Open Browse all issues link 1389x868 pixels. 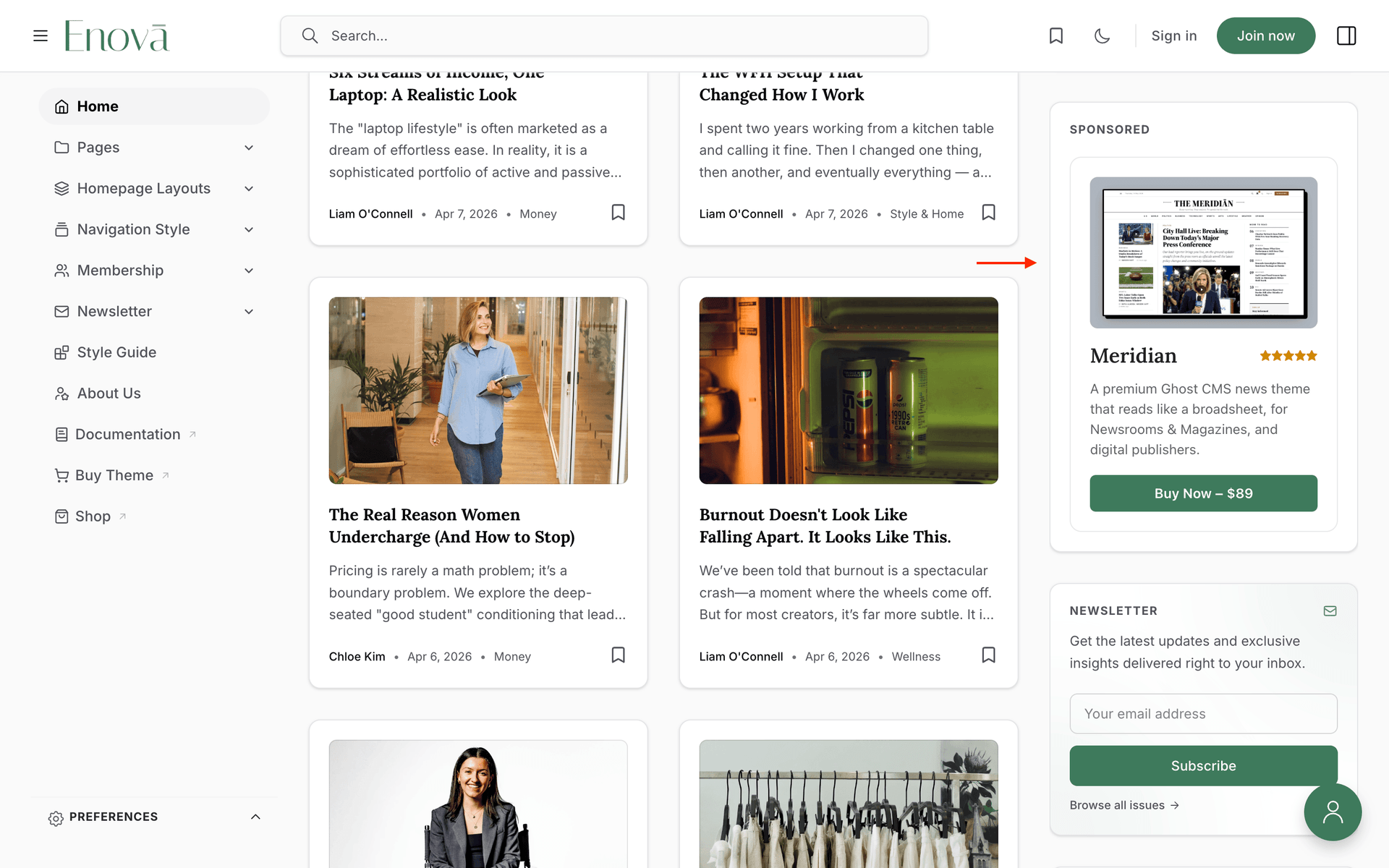point(1124,805)
